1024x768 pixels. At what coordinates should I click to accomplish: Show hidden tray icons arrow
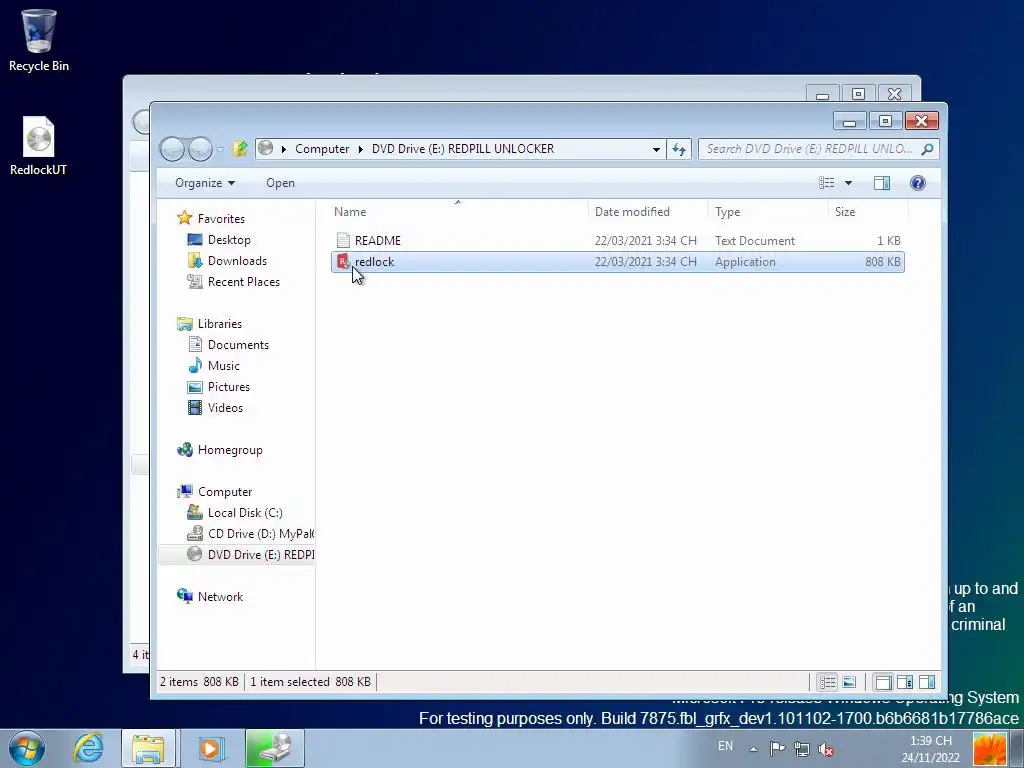(x=753, y=749)
